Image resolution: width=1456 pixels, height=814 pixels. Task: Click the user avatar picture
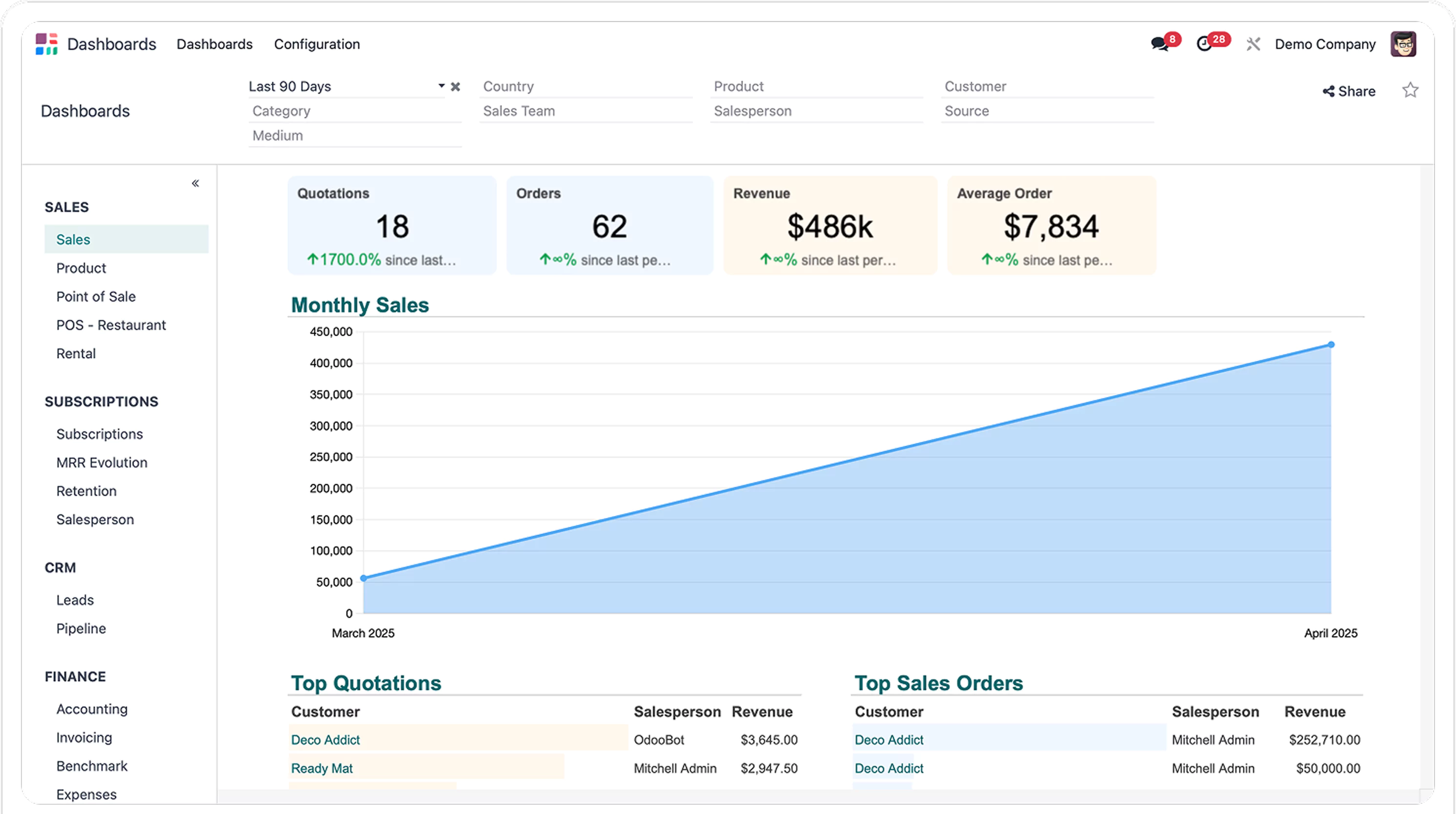pos(1403,44)
